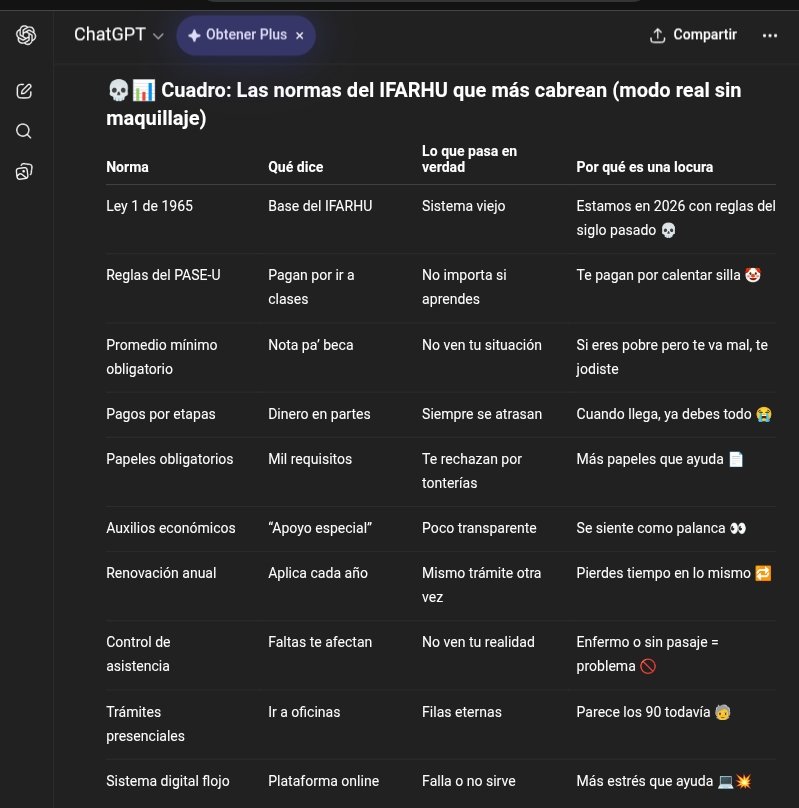
Task: Click the 'Poco transparente' cell
Action: pos(479,528)
